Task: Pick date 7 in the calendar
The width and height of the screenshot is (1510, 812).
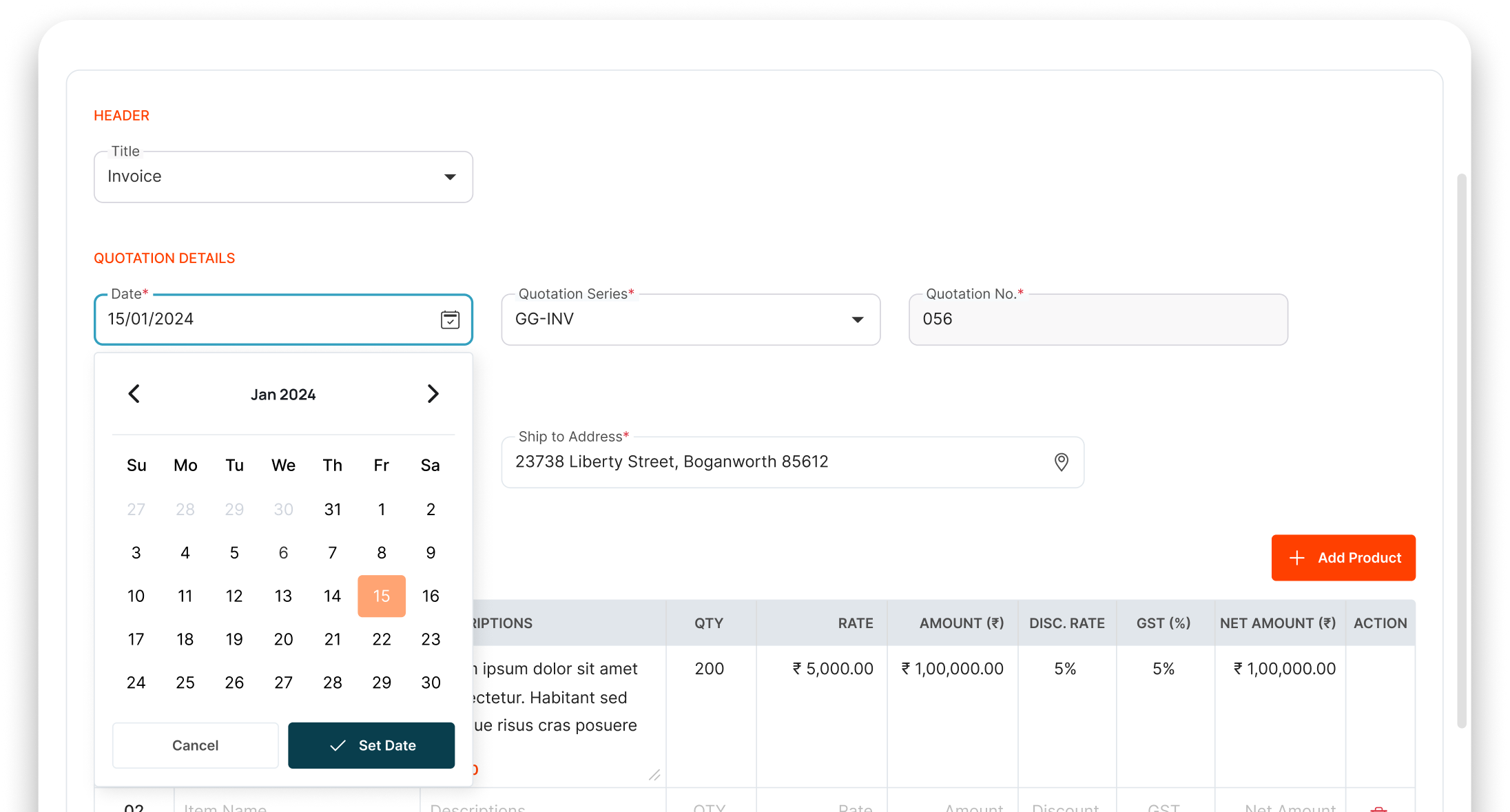Action: (333, 553)
